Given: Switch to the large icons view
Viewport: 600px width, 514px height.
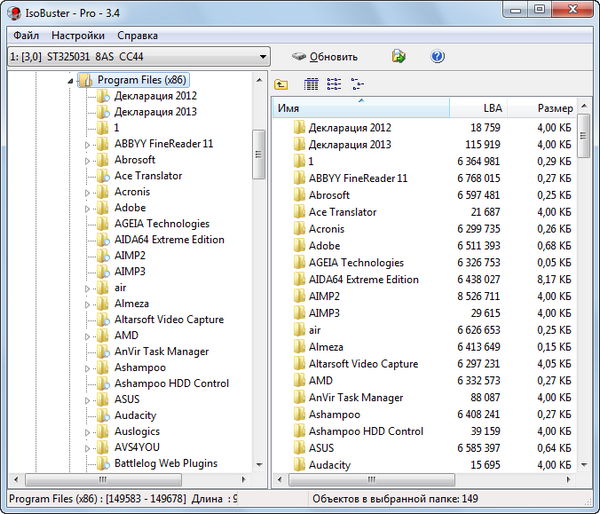Looking at the screenshot, I should [x=311, y=85].
